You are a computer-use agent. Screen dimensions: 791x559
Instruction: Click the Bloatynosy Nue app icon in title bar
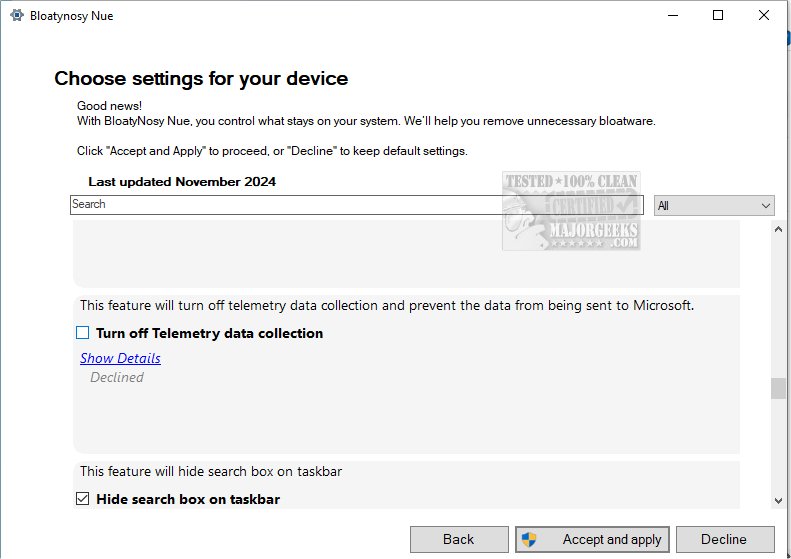(x=17, y=16)
